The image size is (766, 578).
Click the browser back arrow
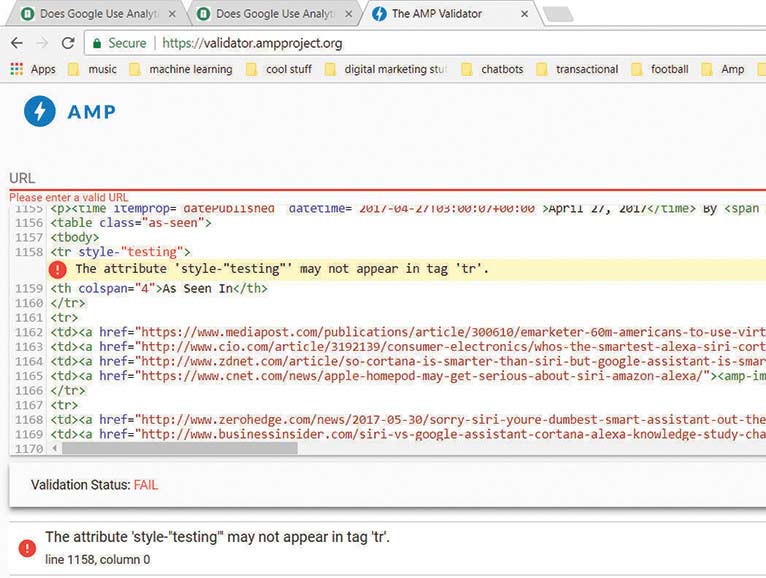click(x=17, y=43)
